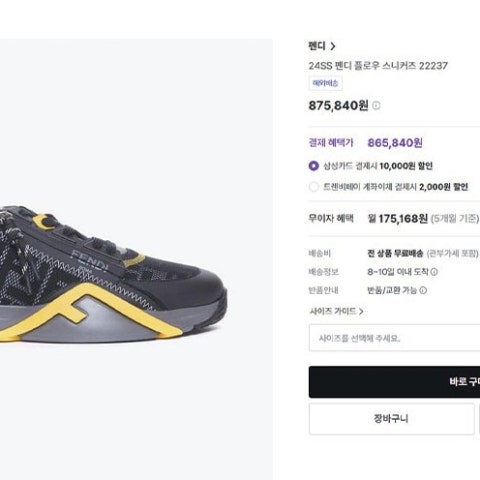This screenshot has height=480, width=480.
Task: Expand the 사이즈 가이드 link
Action: [336, 311]
